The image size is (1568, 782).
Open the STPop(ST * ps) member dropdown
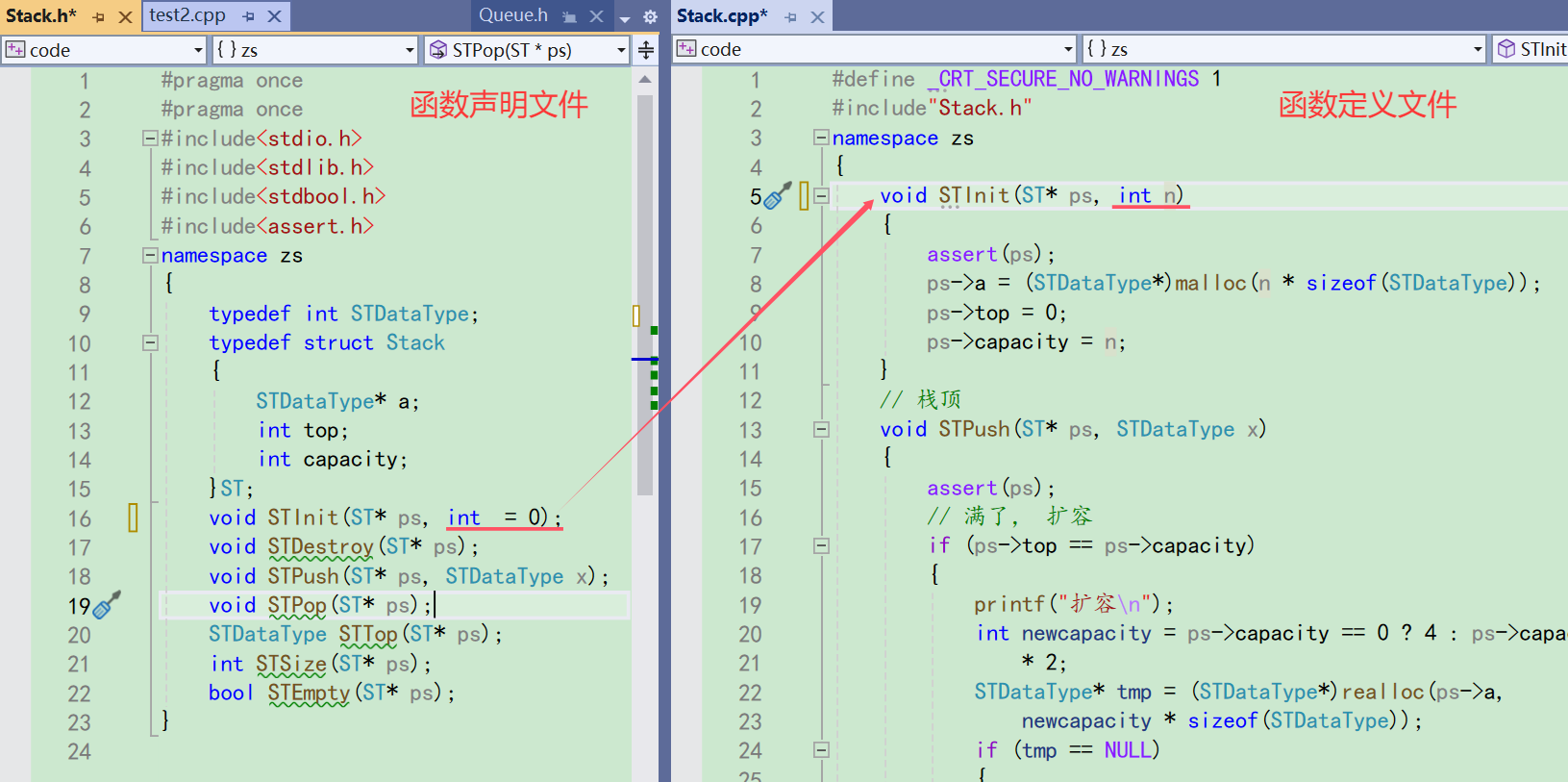621,50
